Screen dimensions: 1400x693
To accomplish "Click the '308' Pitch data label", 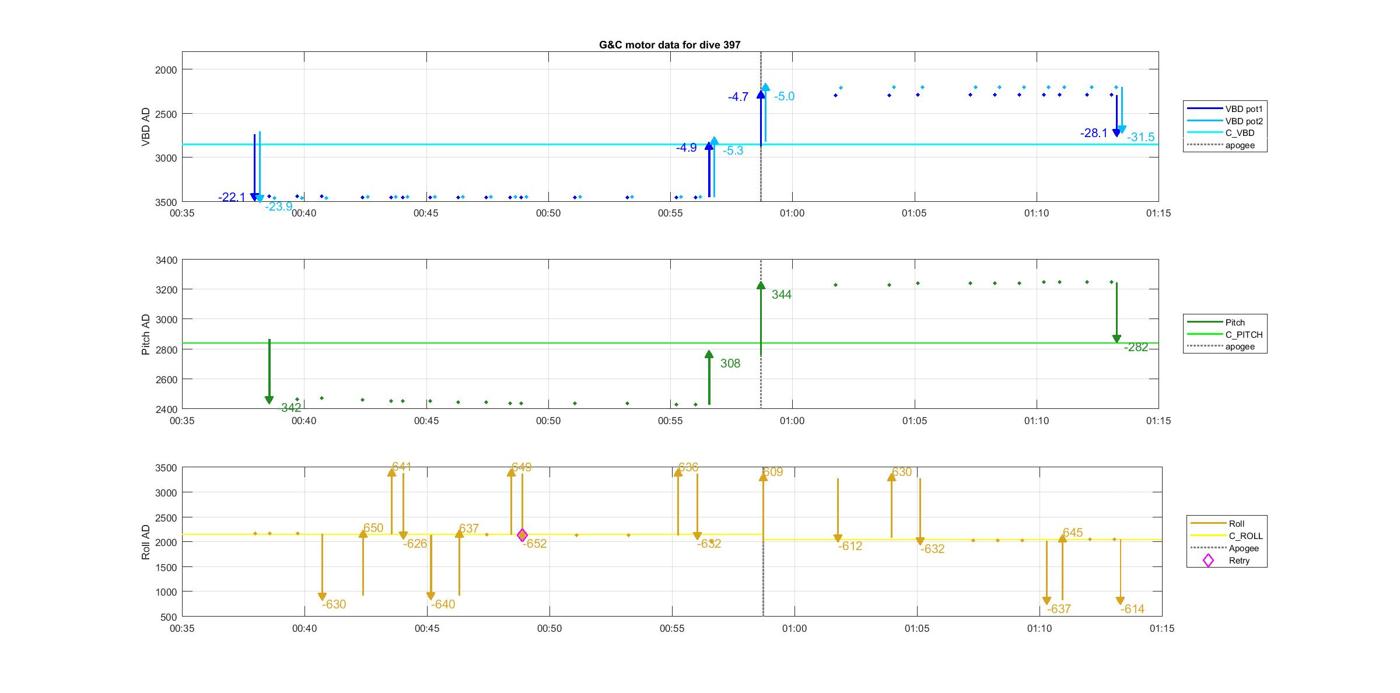I will click(x=730, y=364).
